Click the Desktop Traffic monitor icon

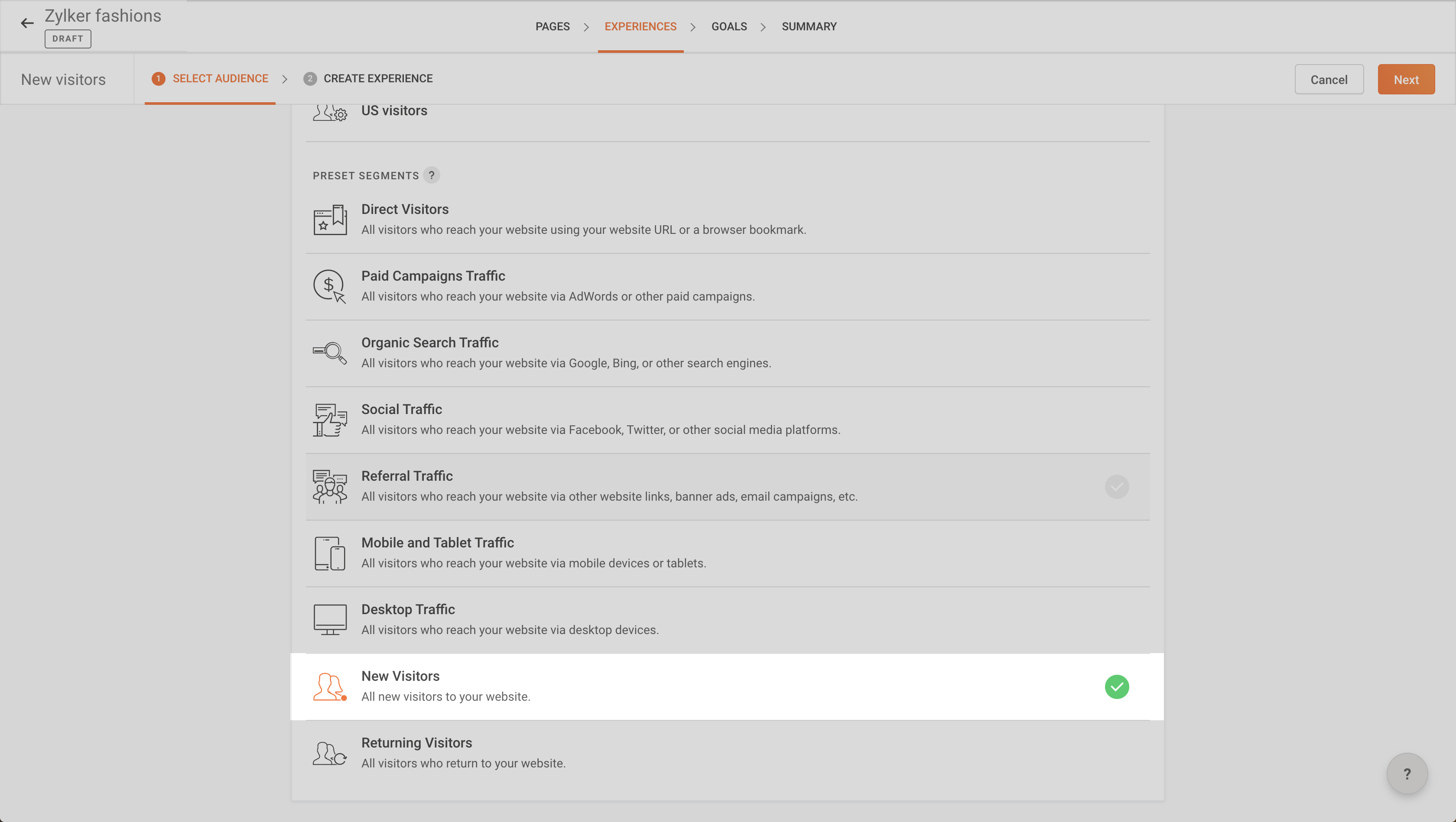330,620
